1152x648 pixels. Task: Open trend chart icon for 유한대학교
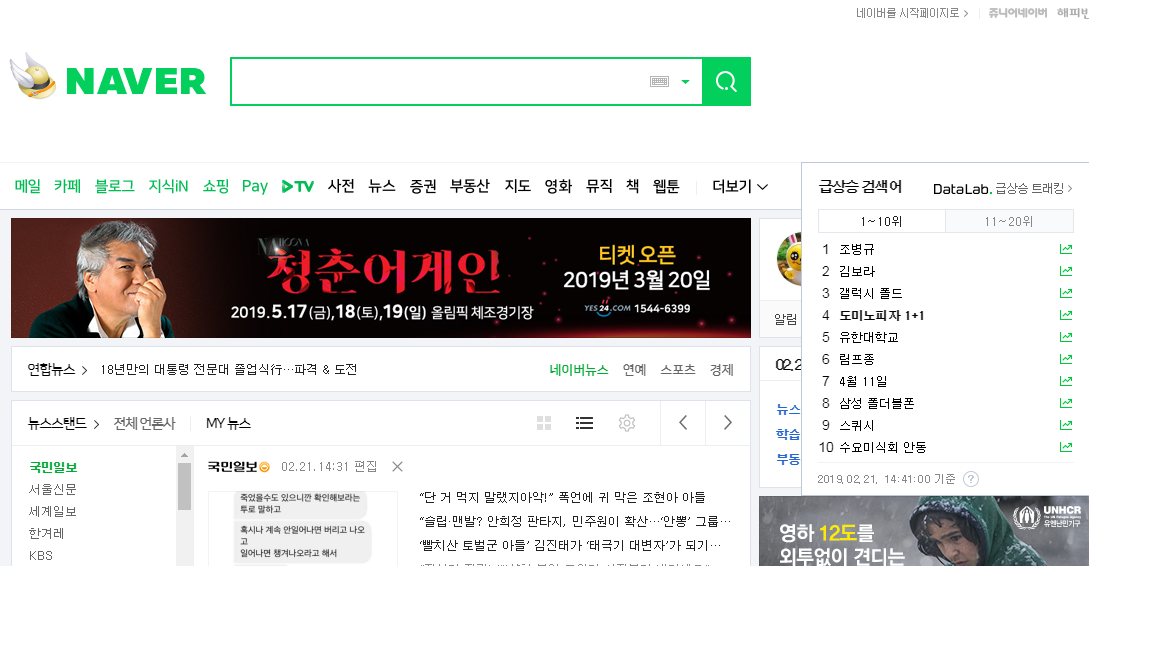[x=1066, y=337]
